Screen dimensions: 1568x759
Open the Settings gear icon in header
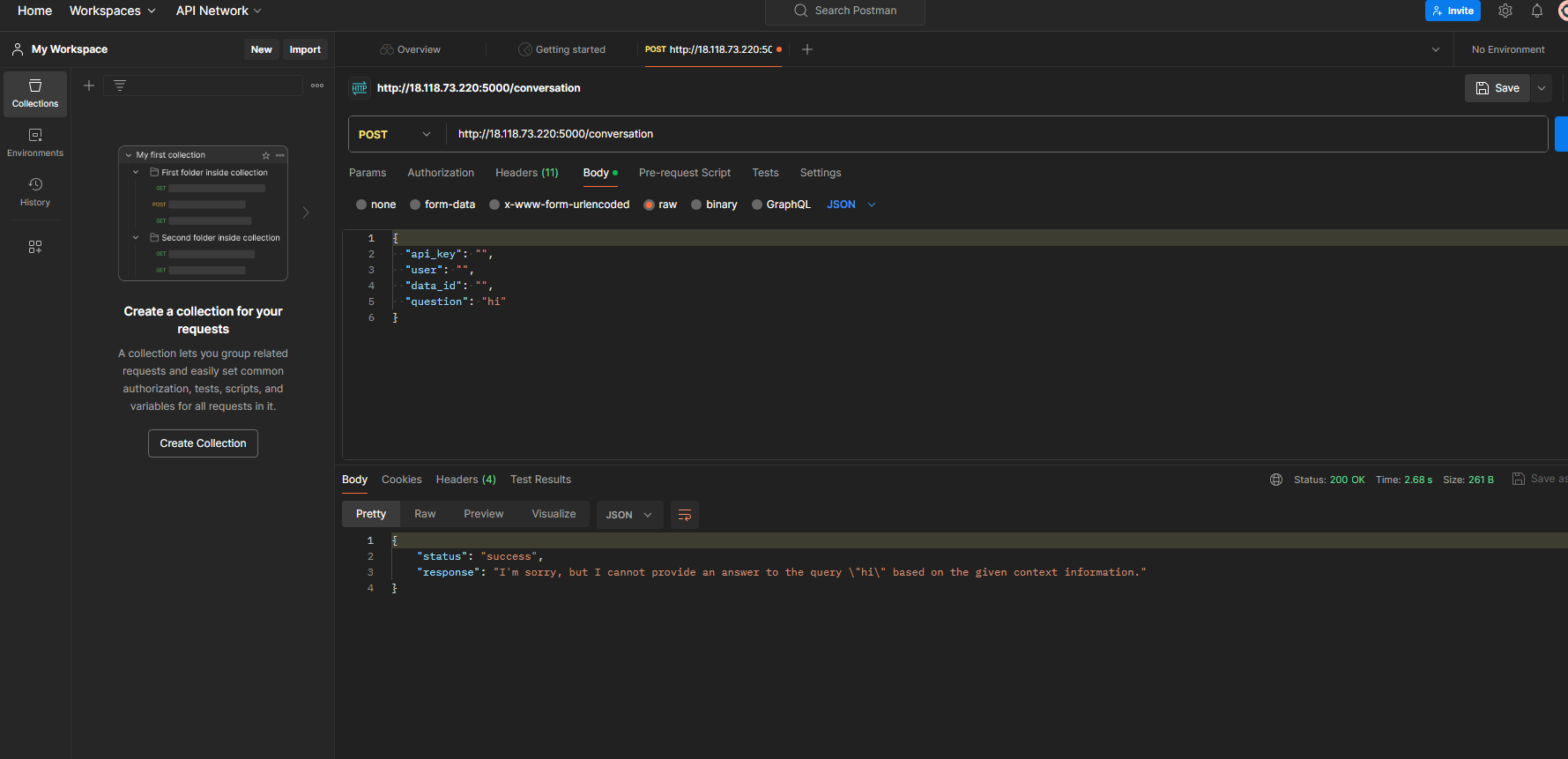point(1505,11)
